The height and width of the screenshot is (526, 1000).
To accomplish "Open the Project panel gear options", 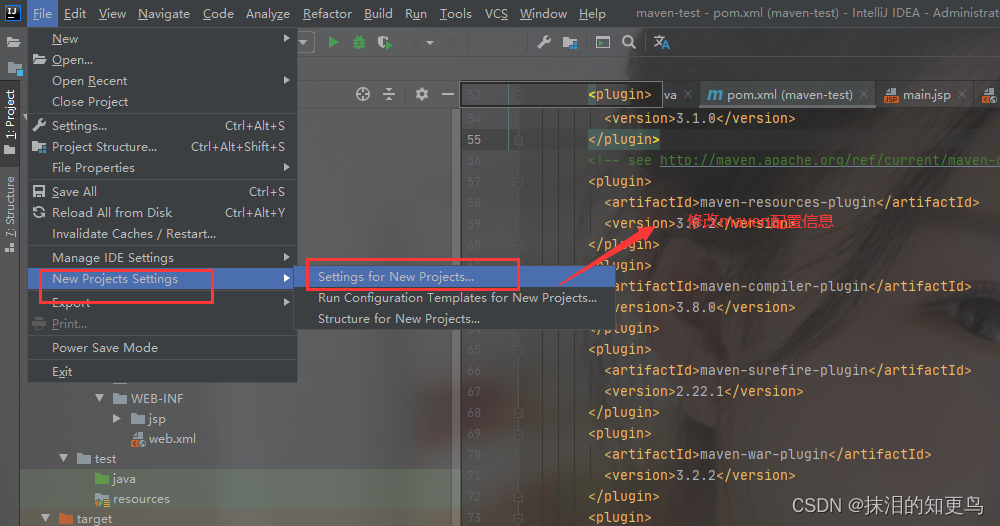I will pyautogui.click(x=422, y=94).
